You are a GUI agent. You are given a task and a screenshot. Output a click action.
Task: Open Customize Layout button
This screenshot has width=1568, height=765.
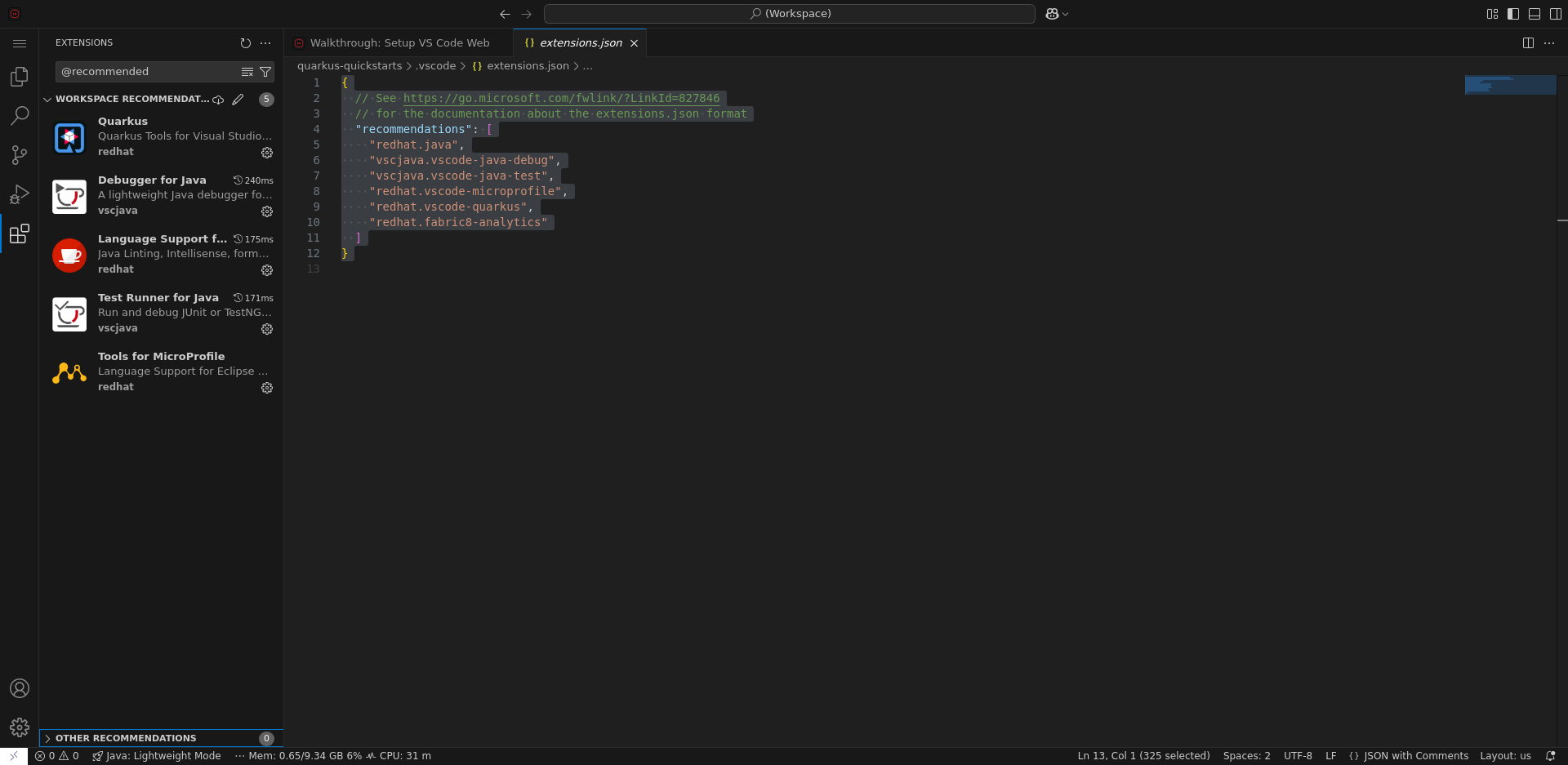tap(1492, 14)
